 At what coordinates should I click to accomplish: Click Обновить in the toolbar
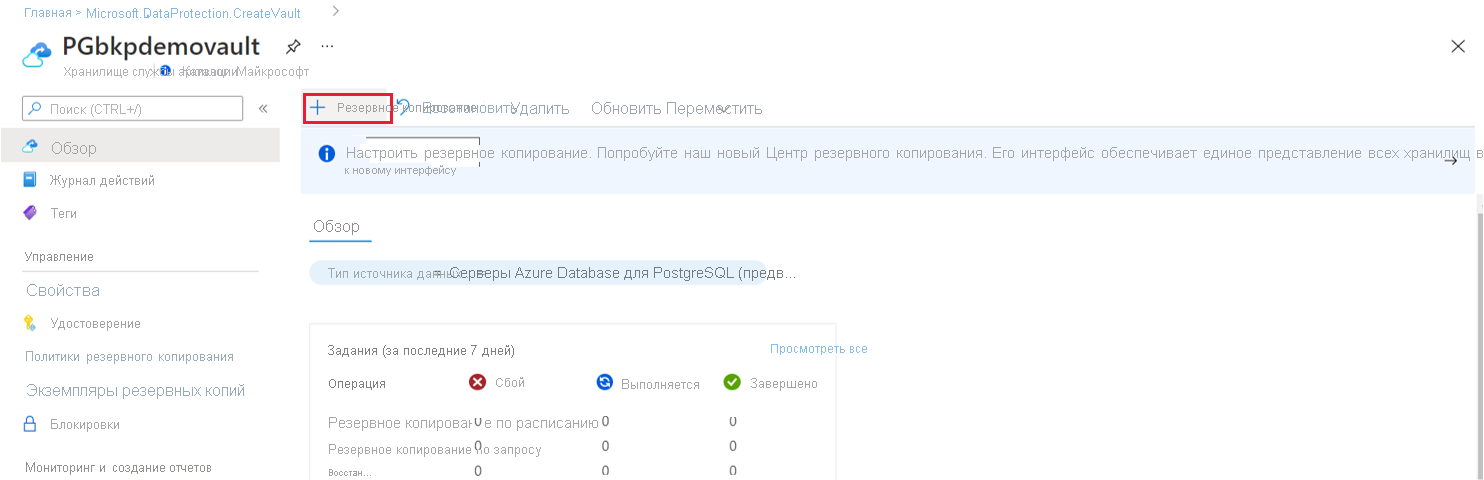coord(627,108)
